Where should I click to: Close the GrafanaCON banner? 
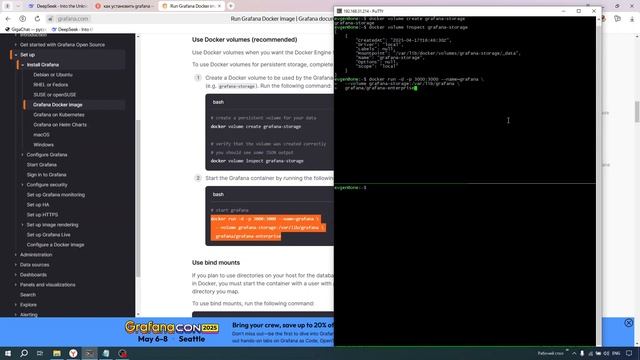(629, 323)
